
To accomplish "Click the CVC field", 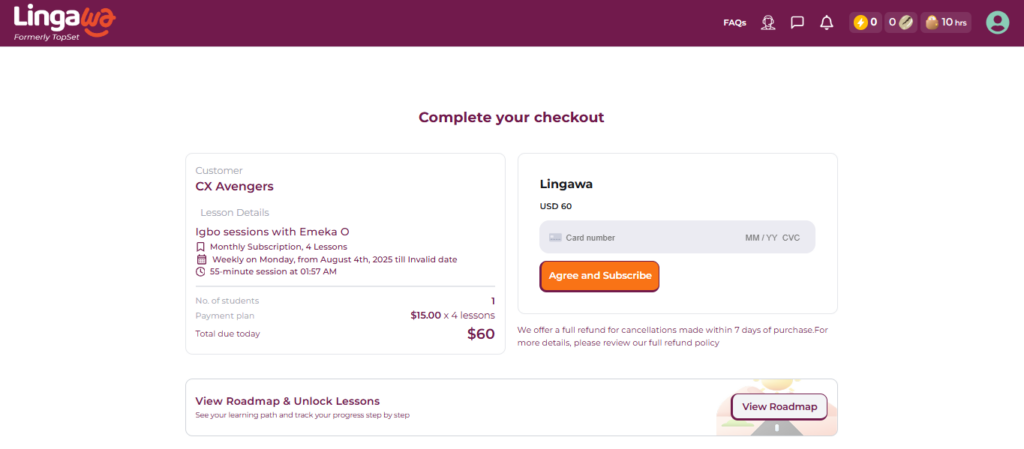I will pyautogui.click(x=791, y=238).
